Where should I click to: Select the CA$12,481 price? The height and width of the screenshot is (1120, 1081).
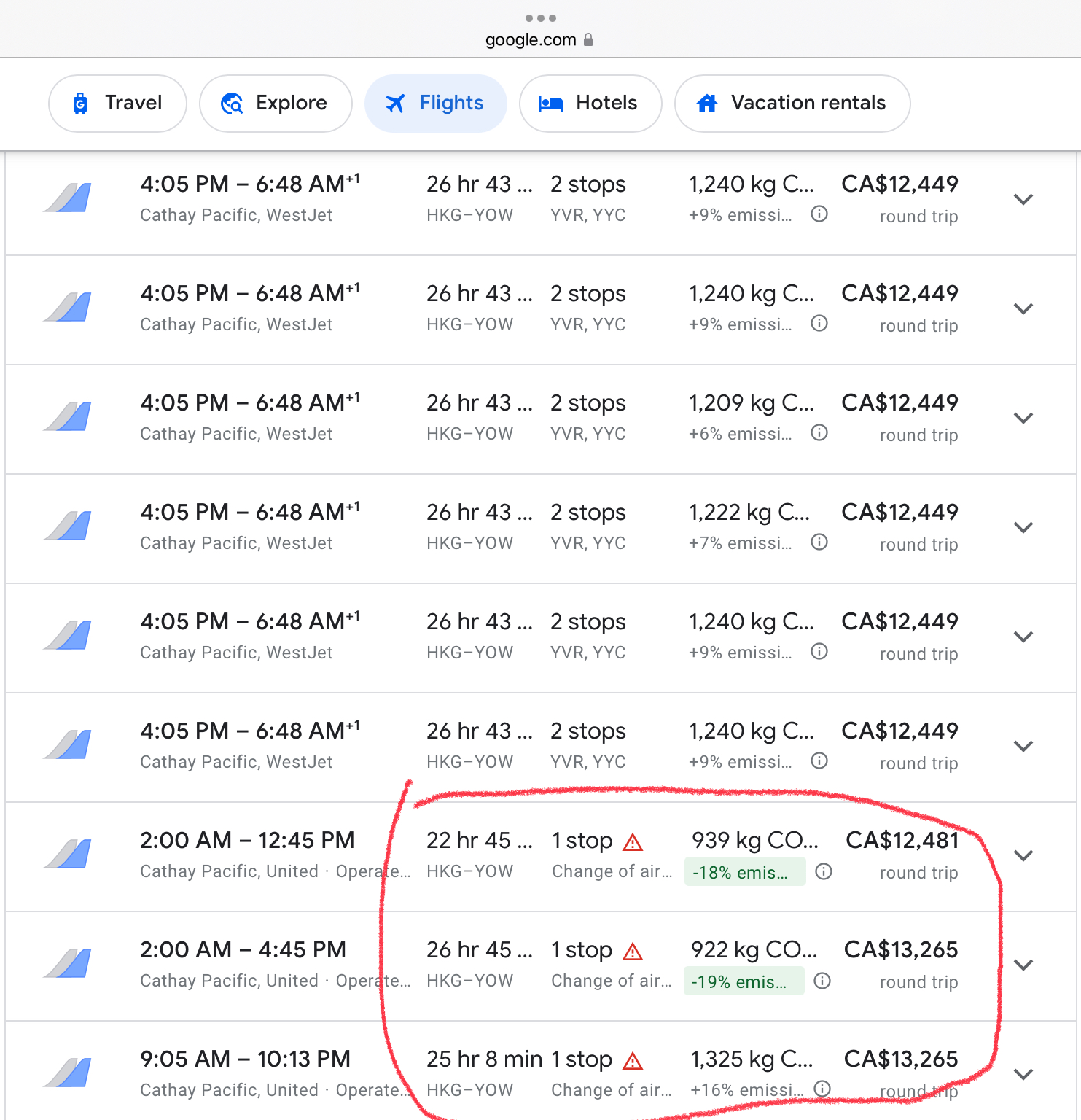pos(902,841)
